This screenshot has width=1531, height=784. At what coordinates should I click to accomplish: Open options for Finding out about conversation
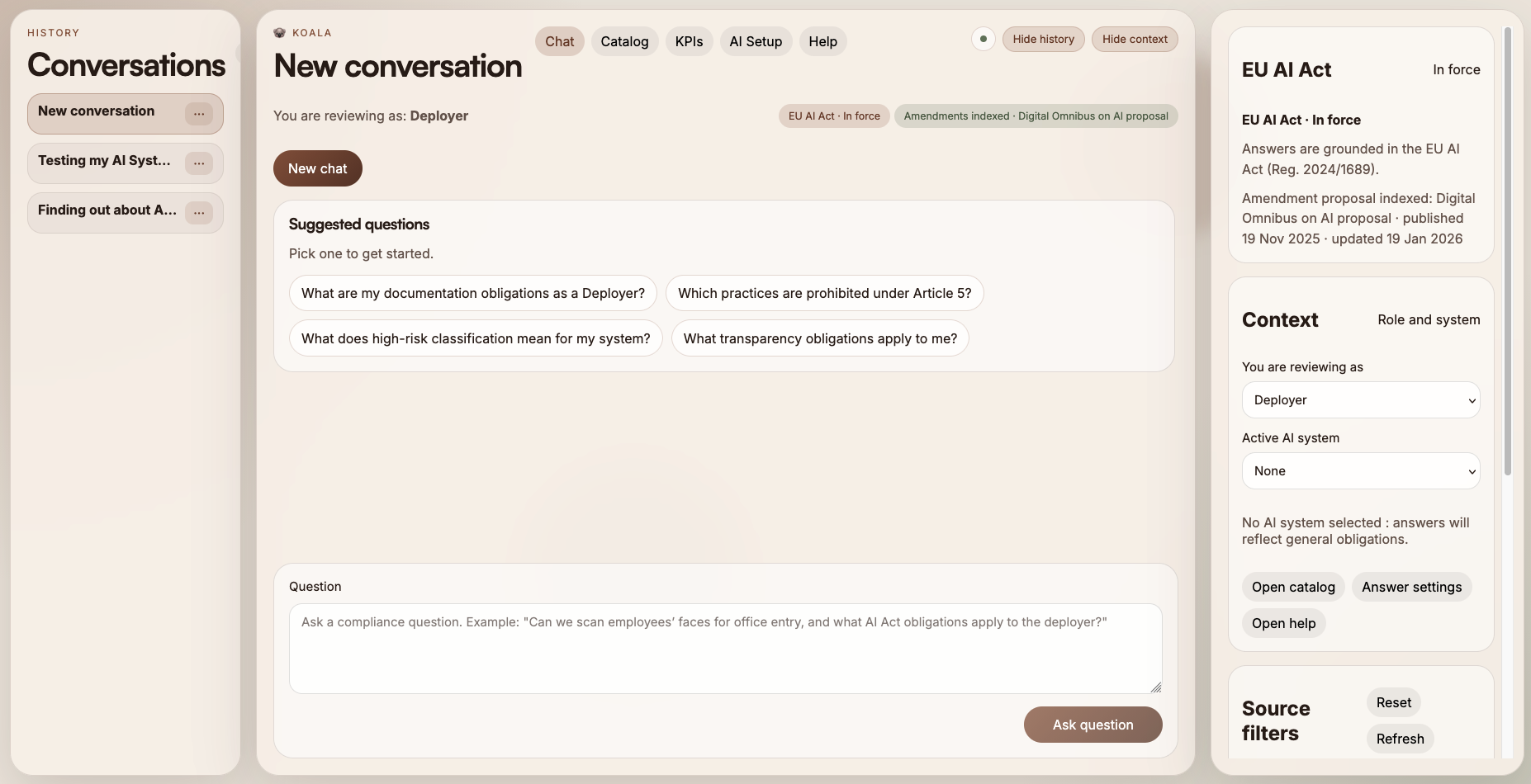click(x=199, y=213)
